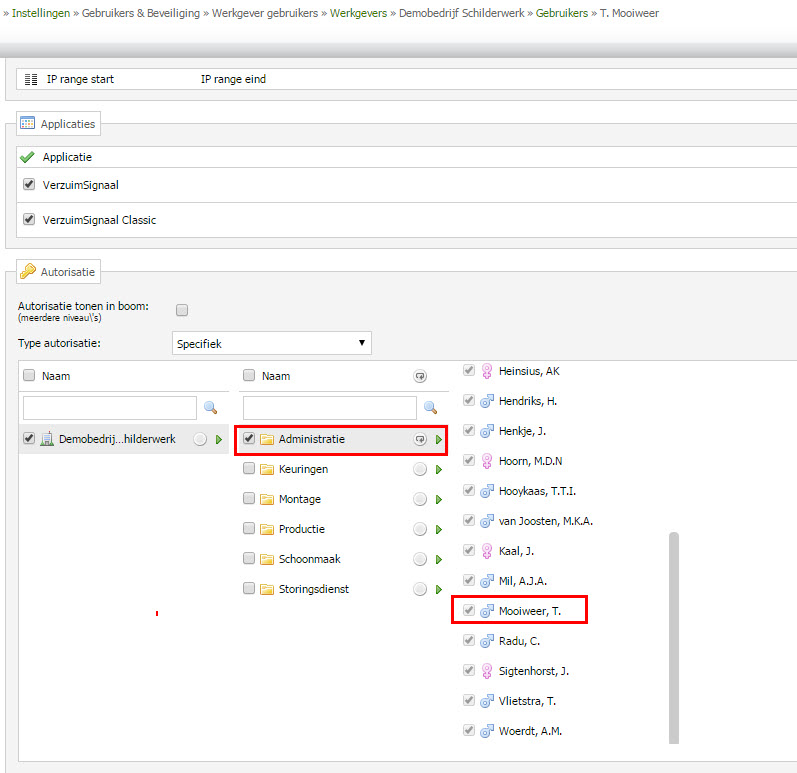Enable Autorisatie tonen in boom checkbox
This screenshot has width=797, height=773.
(182, 310)
